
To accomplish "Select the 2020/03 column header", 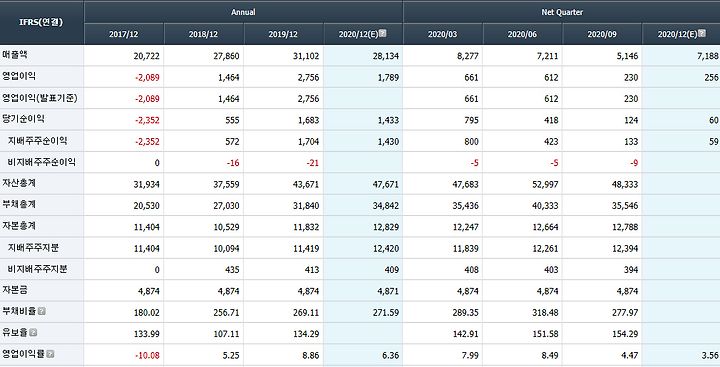I will (443, 34).
